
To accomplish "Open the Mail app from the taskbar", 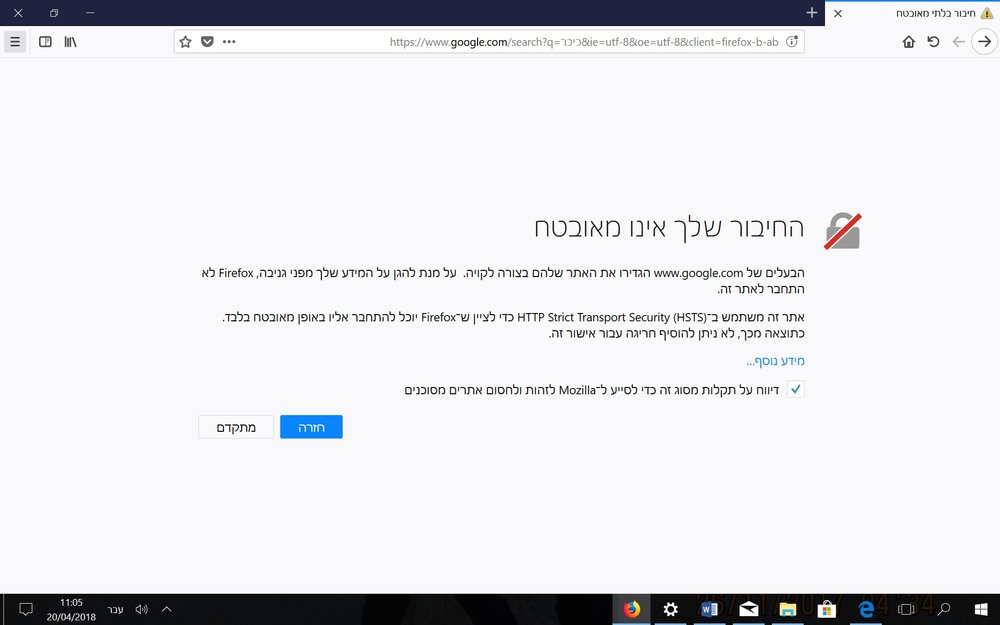I will click(748, 610).
